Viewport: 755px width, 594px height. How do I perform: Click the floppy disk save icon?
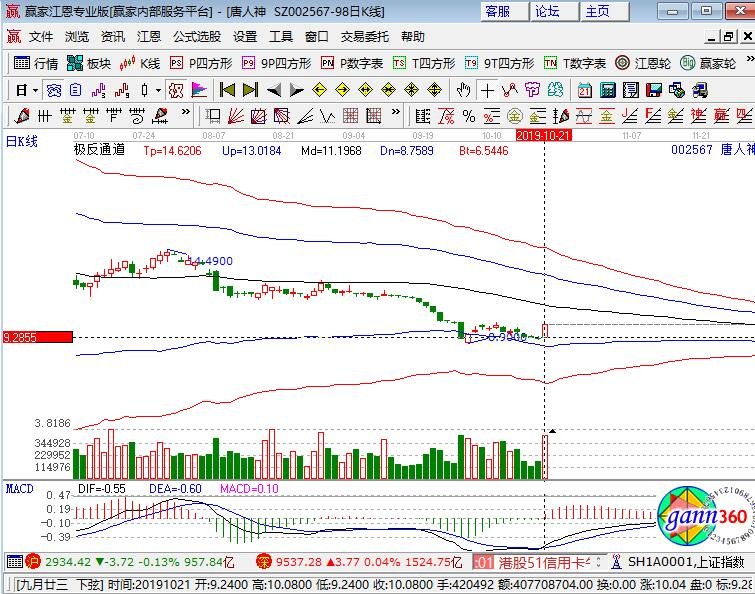(653, 90)
